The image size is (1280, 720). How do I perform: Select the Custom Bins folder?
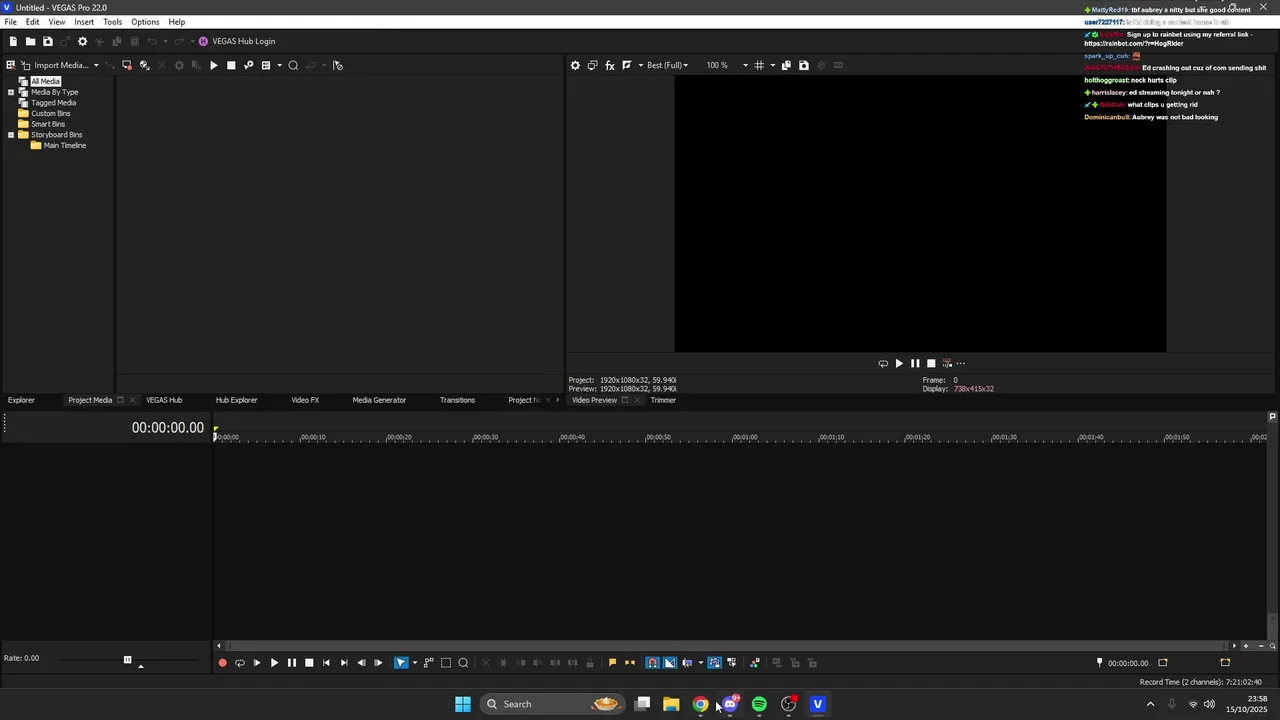click(x=50, y=113)
